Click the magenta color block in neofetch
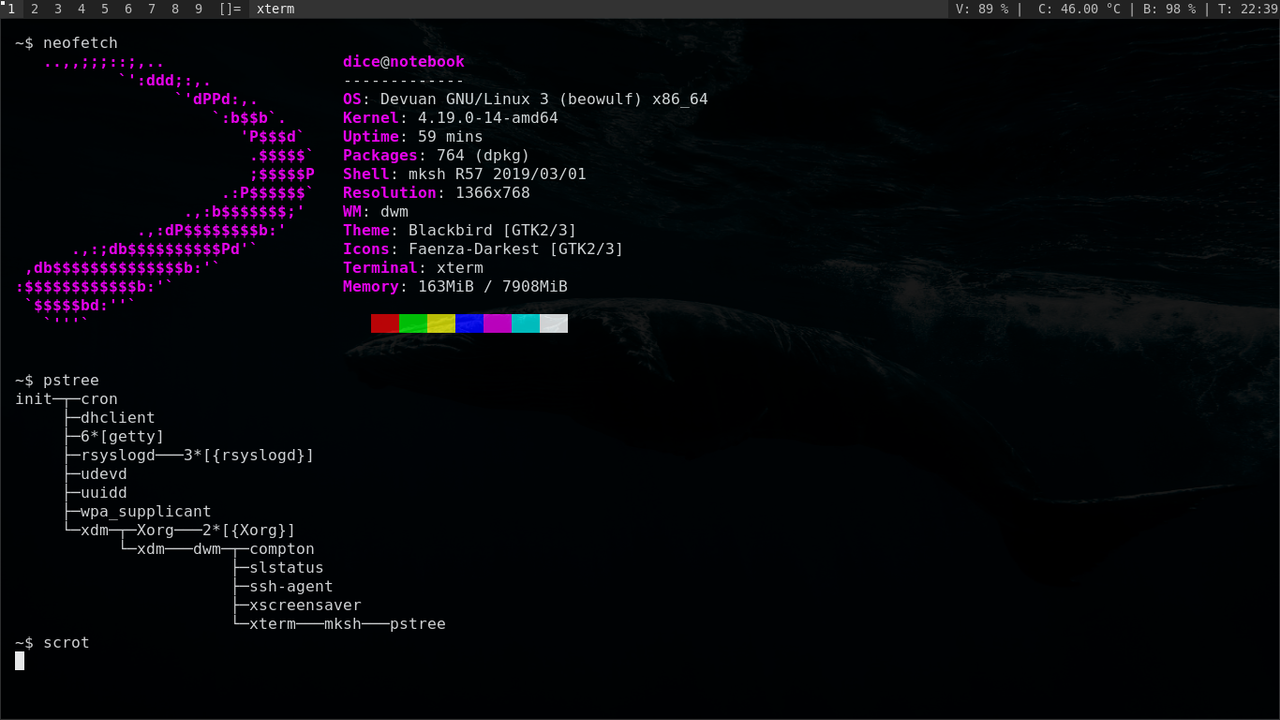 click(497, 323)
